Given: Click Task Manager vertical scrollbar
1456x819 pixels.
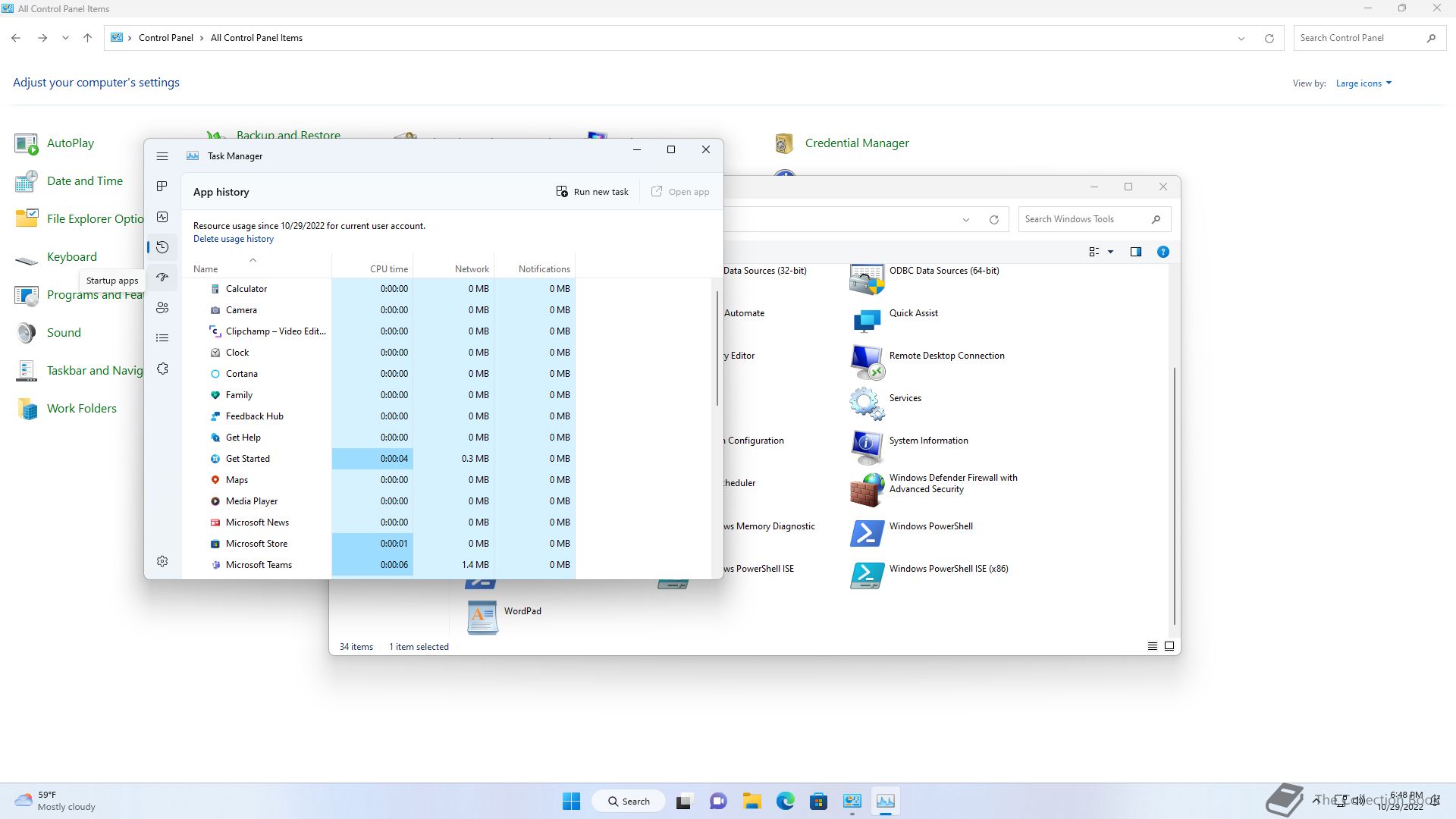Looking at the screenshot, I should (717, 348).
